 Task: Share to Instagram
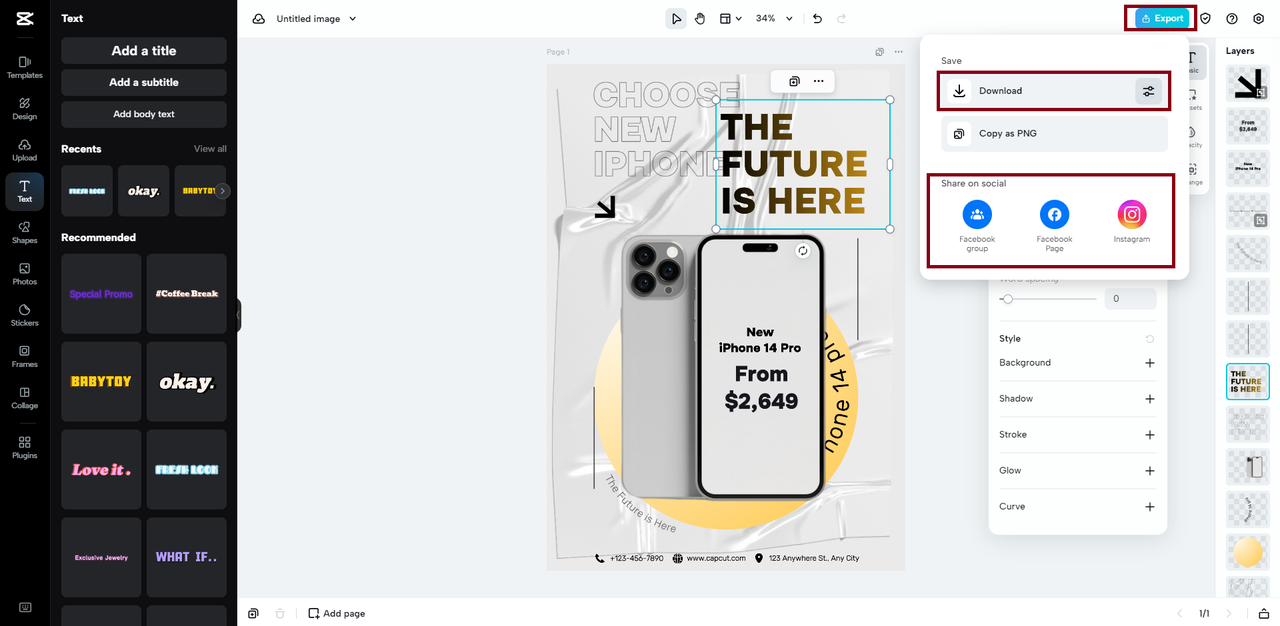pos(1132,222)
